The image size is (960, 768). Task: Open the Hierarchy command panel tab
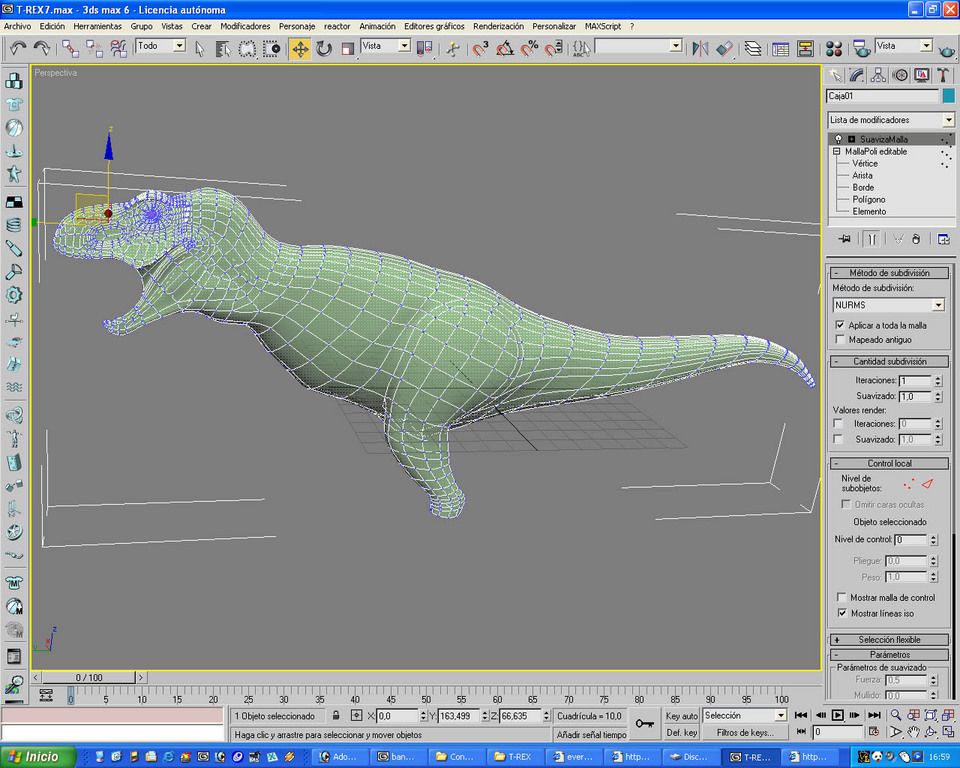click(x=878, y=74)
